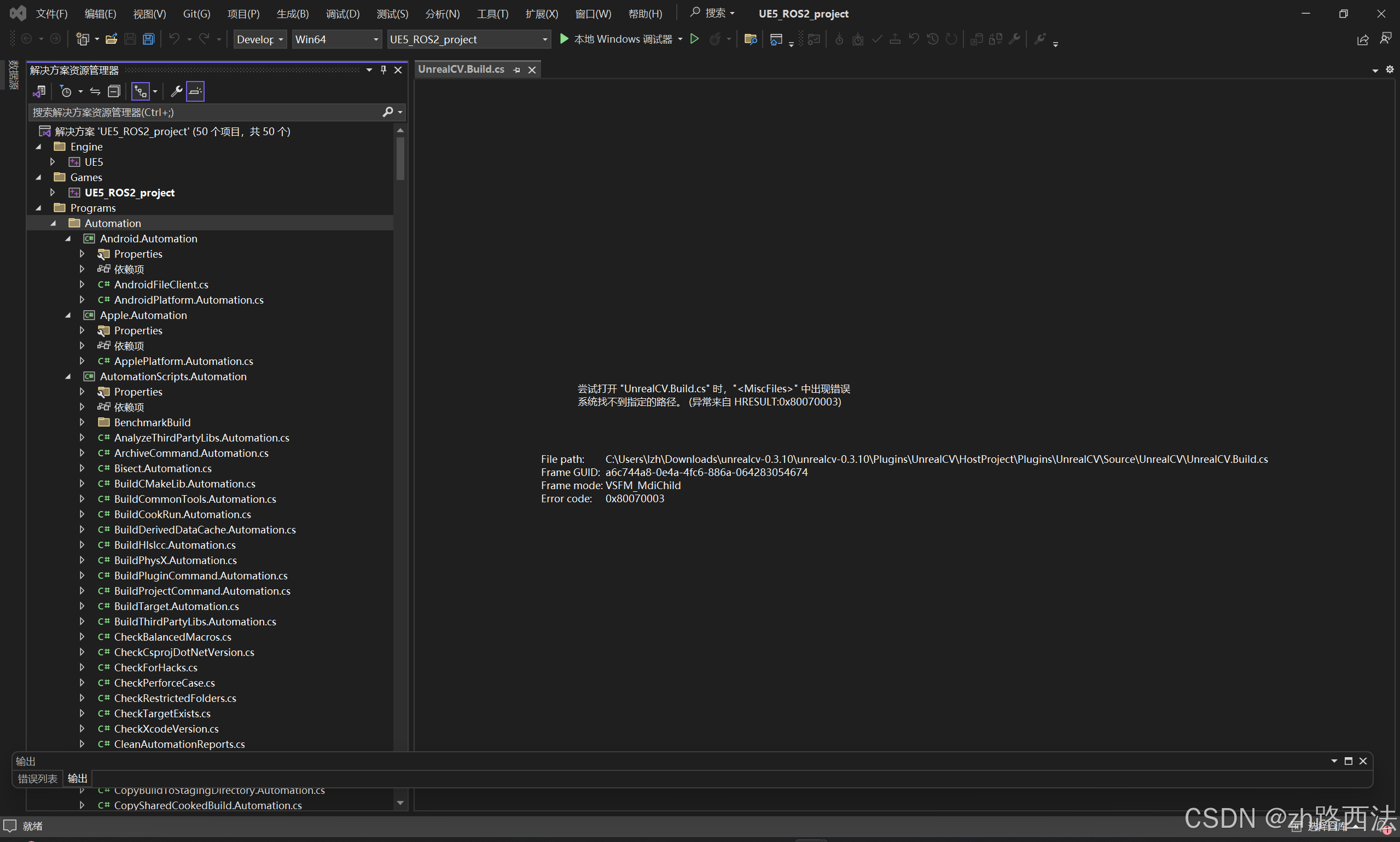Image resolution: width=1400 pixels, height=842 pixels.
Task: Open the Win64 platform dropdown
Action: (337, 39)
